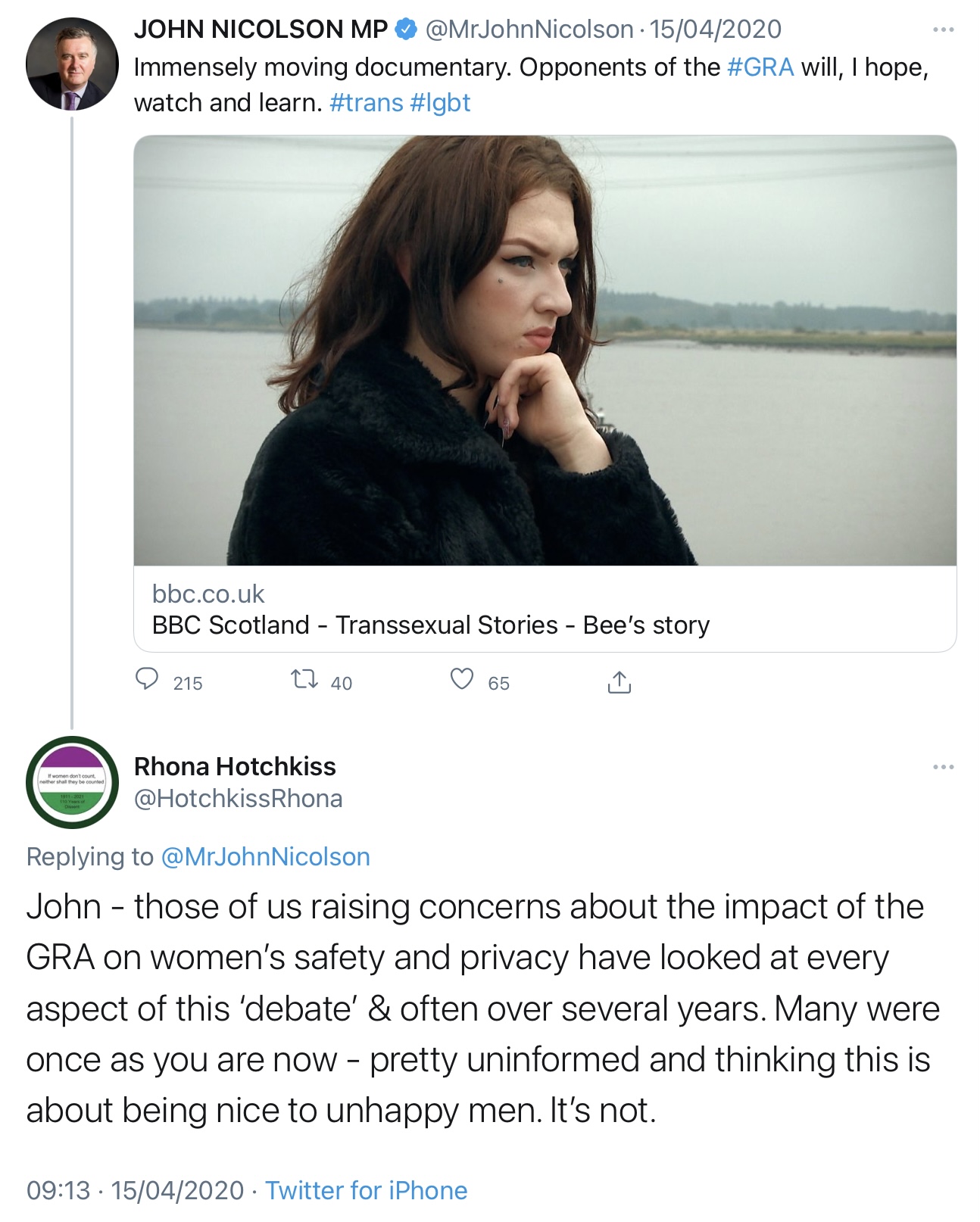Retweet John Nicolson's tweet

click(x=304, y=679)
